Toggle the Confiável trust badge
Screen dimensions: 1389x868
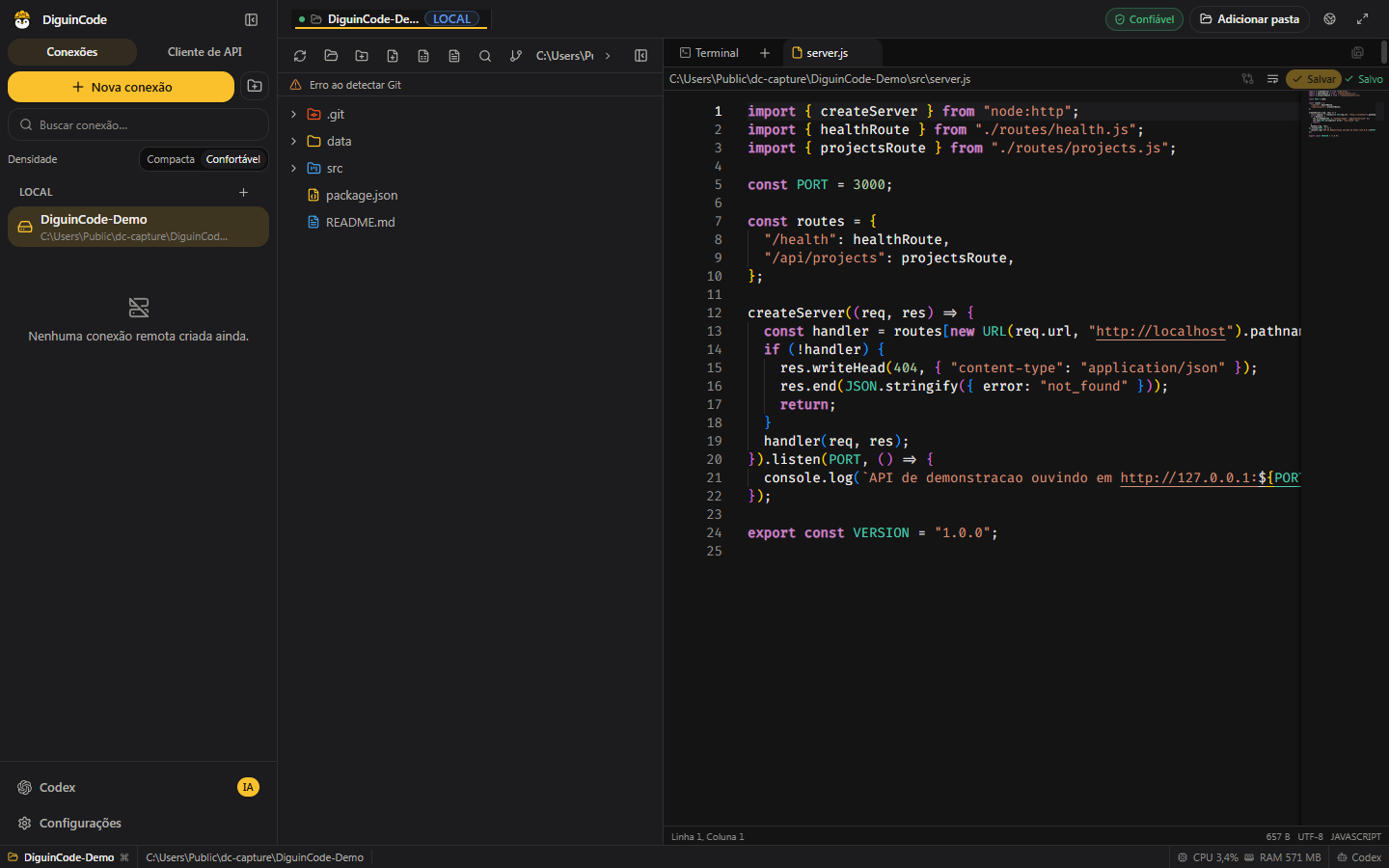[x=1144, y=19]
